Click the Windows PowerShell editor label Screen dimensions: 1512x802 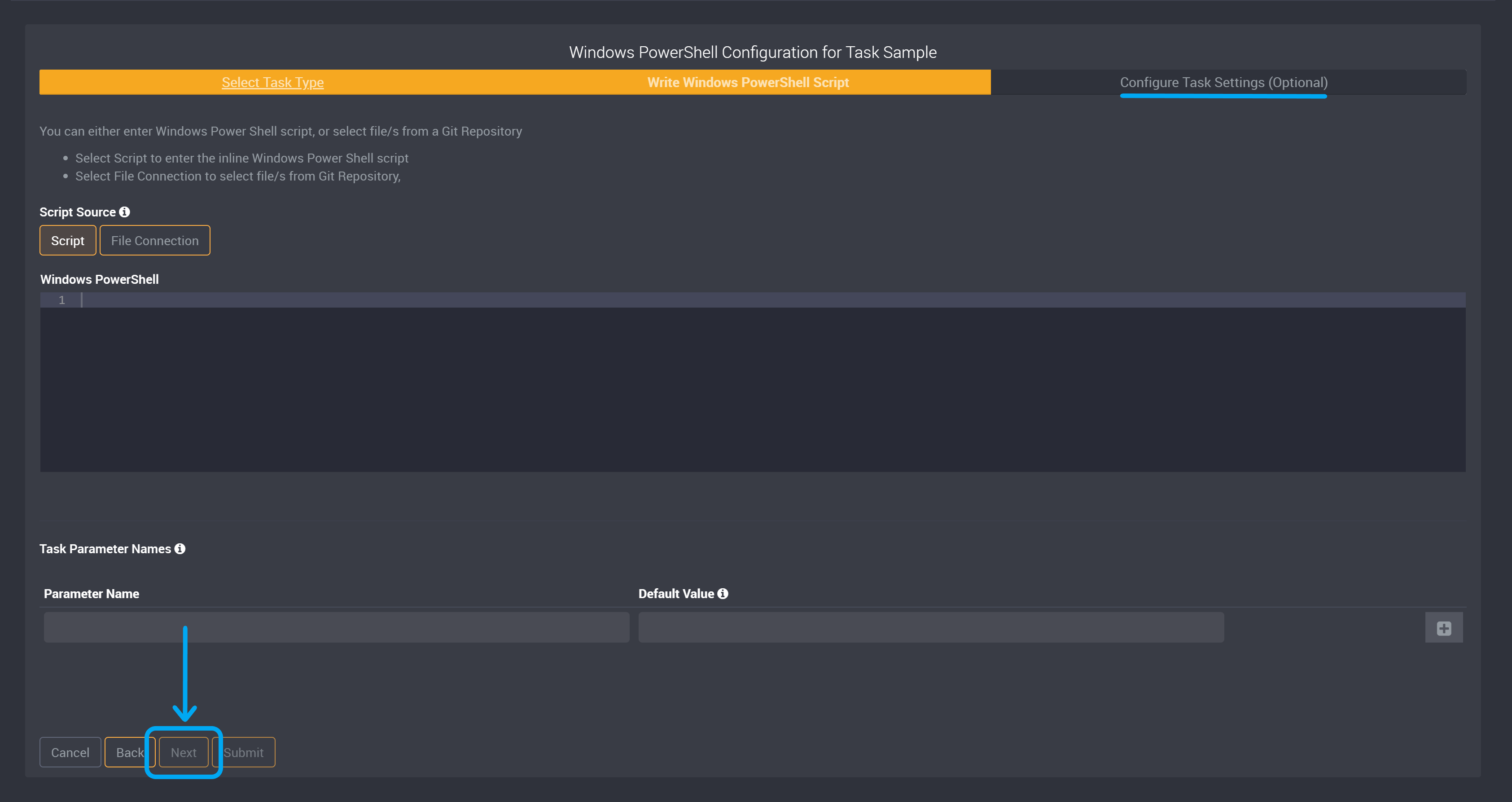tap(99, 279)
